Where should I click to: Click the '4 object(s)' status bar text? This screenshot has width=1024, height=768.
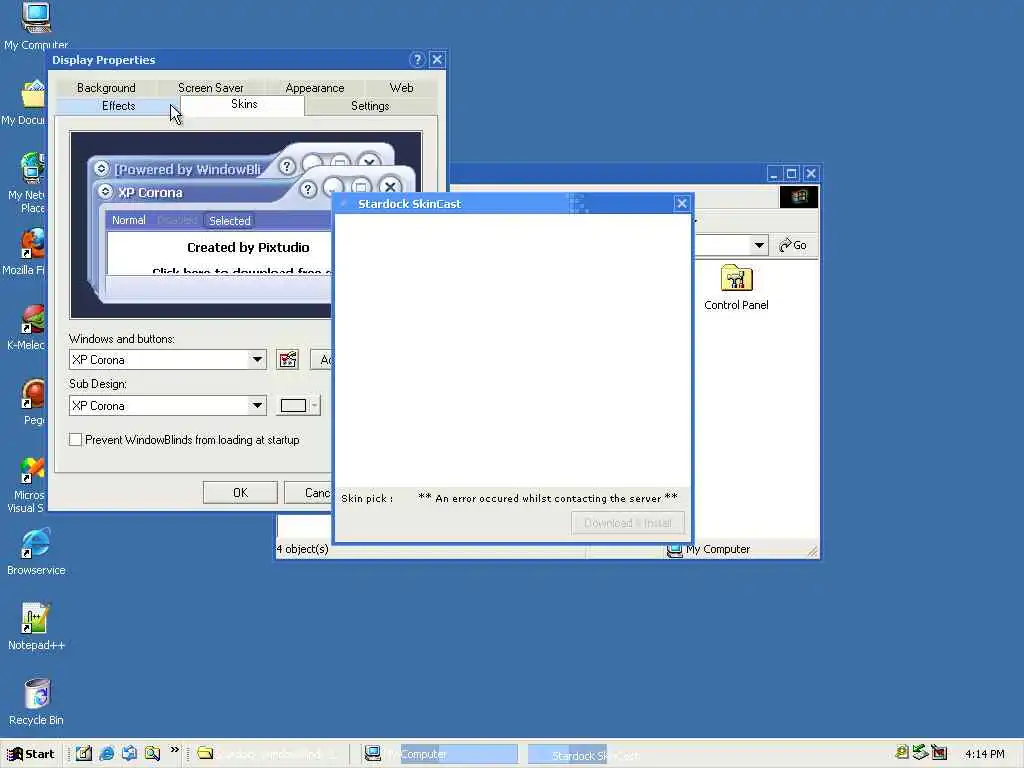pos(302,549)
